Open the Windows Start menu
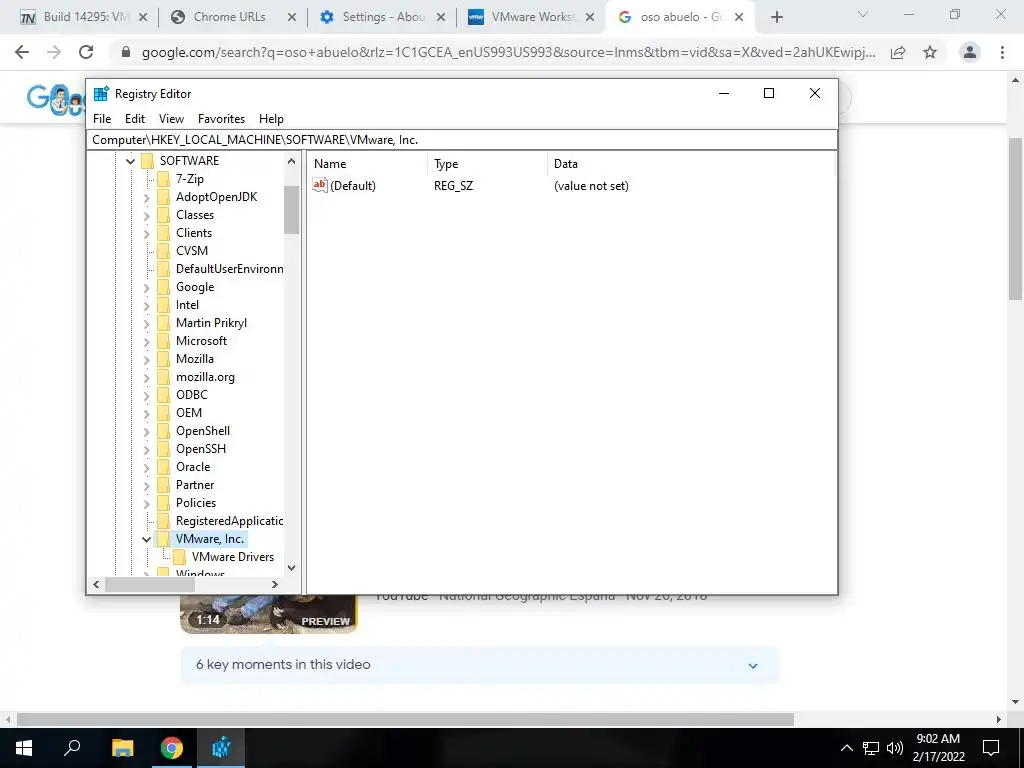 point(24,748)
